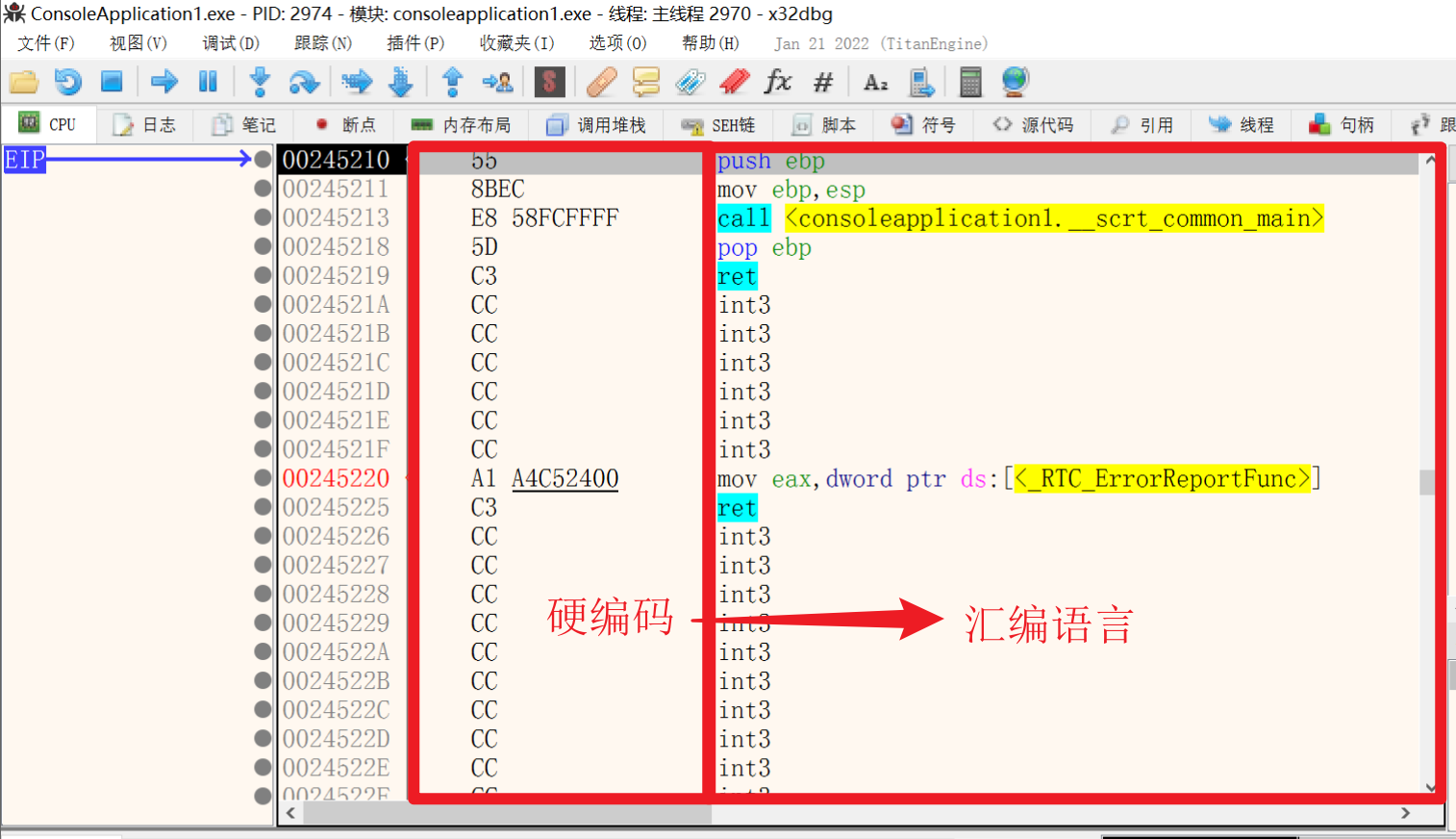Restart debugging with the circular arrow icon
The image size is (1456, 839).
[67, 82]
